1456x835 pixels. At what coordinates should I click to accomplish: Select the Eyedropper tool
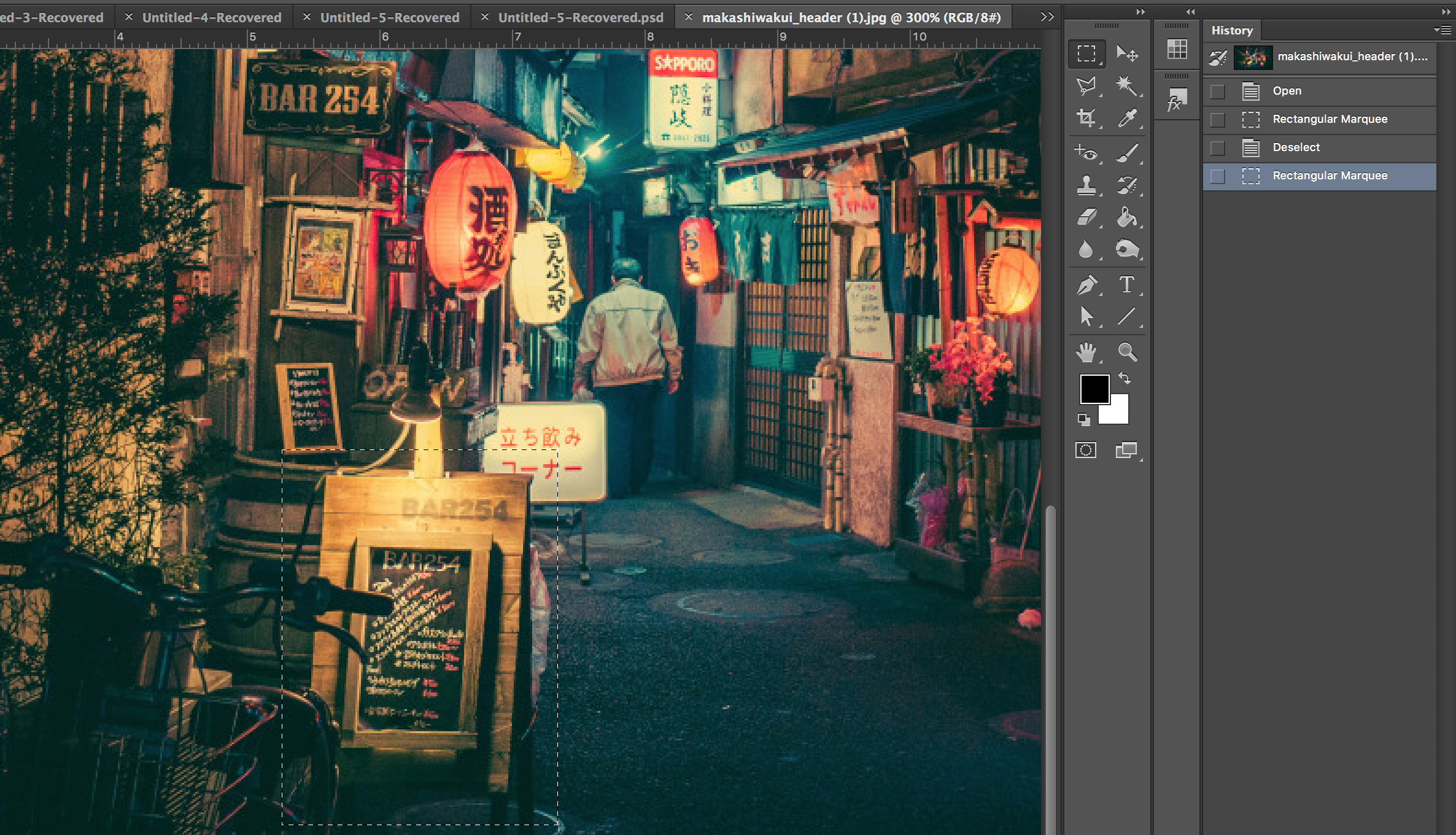(x=1127, y=118)
